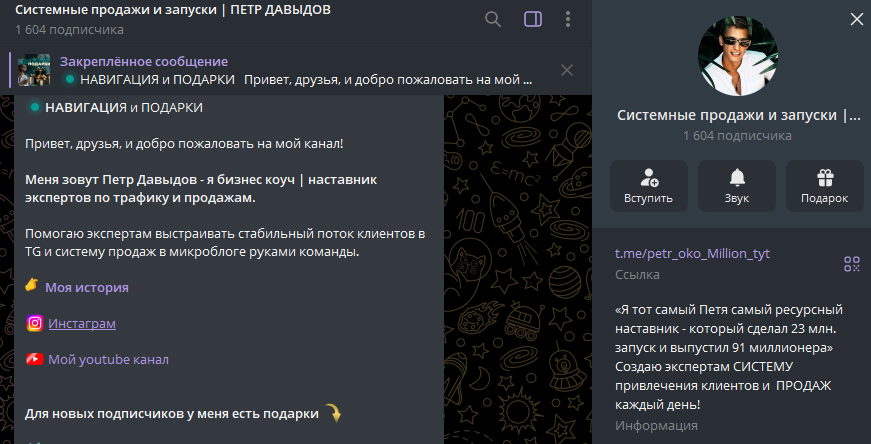This screenshot has height=444, width=871.
Task: Click 'Привет, друзья' greeting line in message
Action: point(184,144)
